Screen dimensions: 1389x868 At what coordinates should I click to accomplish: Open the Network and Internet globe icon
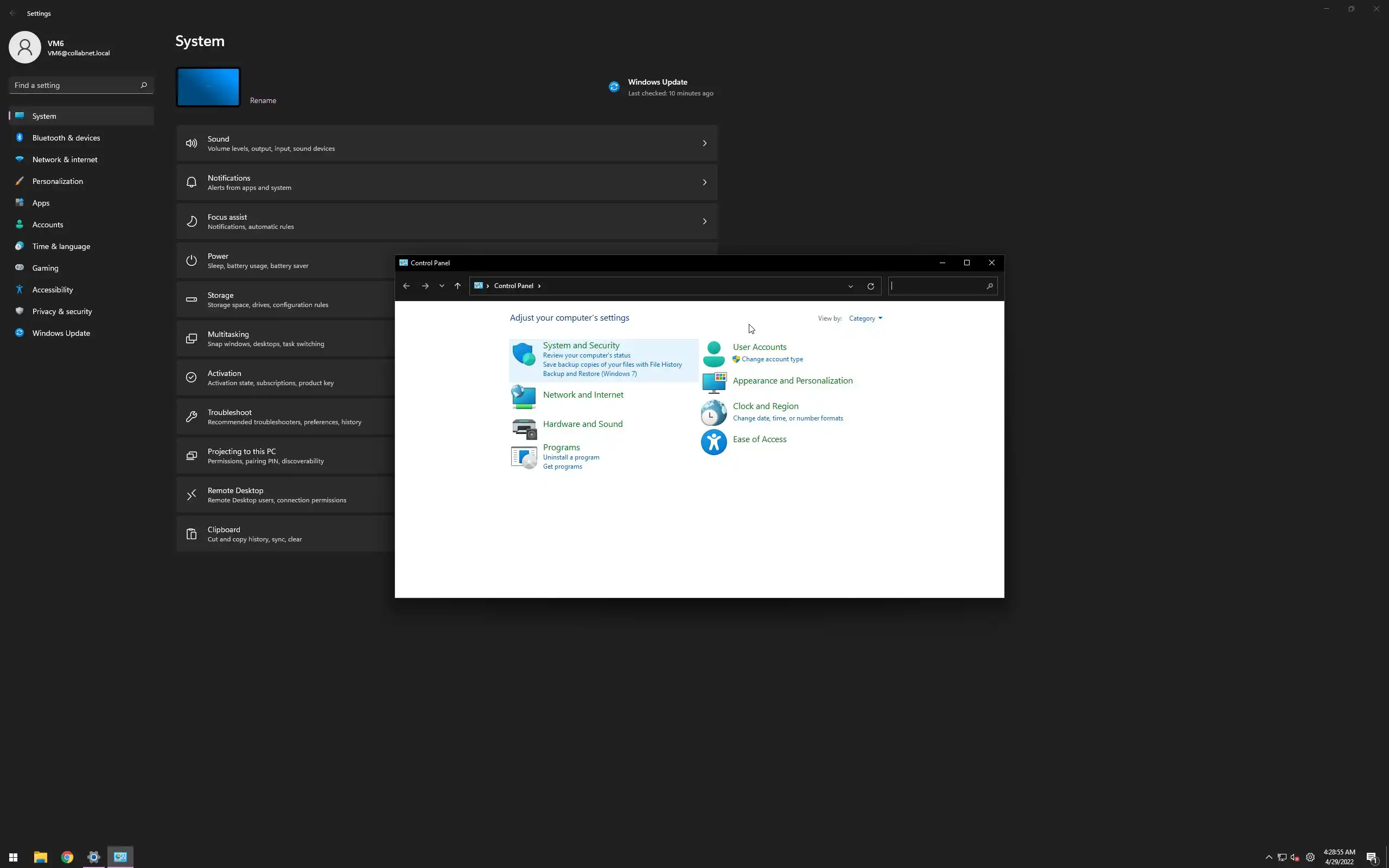click(x=524, y=397)
